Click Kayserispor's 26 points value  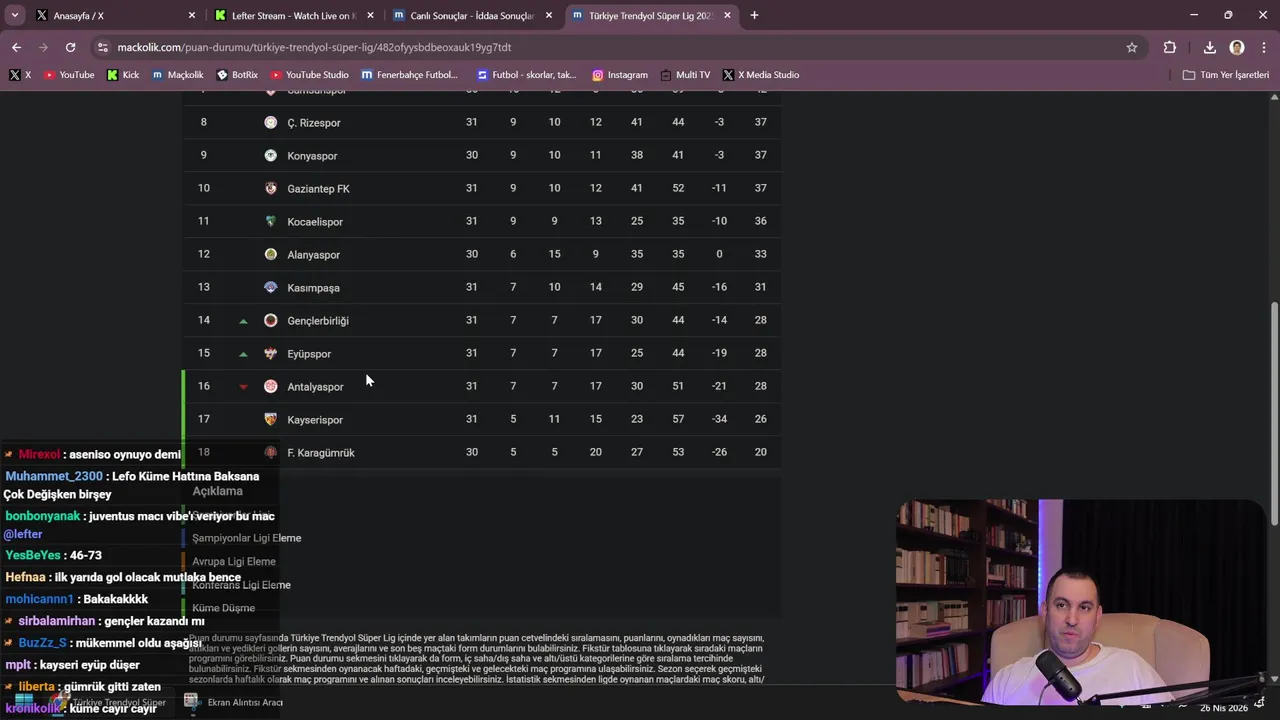(761, 419)
